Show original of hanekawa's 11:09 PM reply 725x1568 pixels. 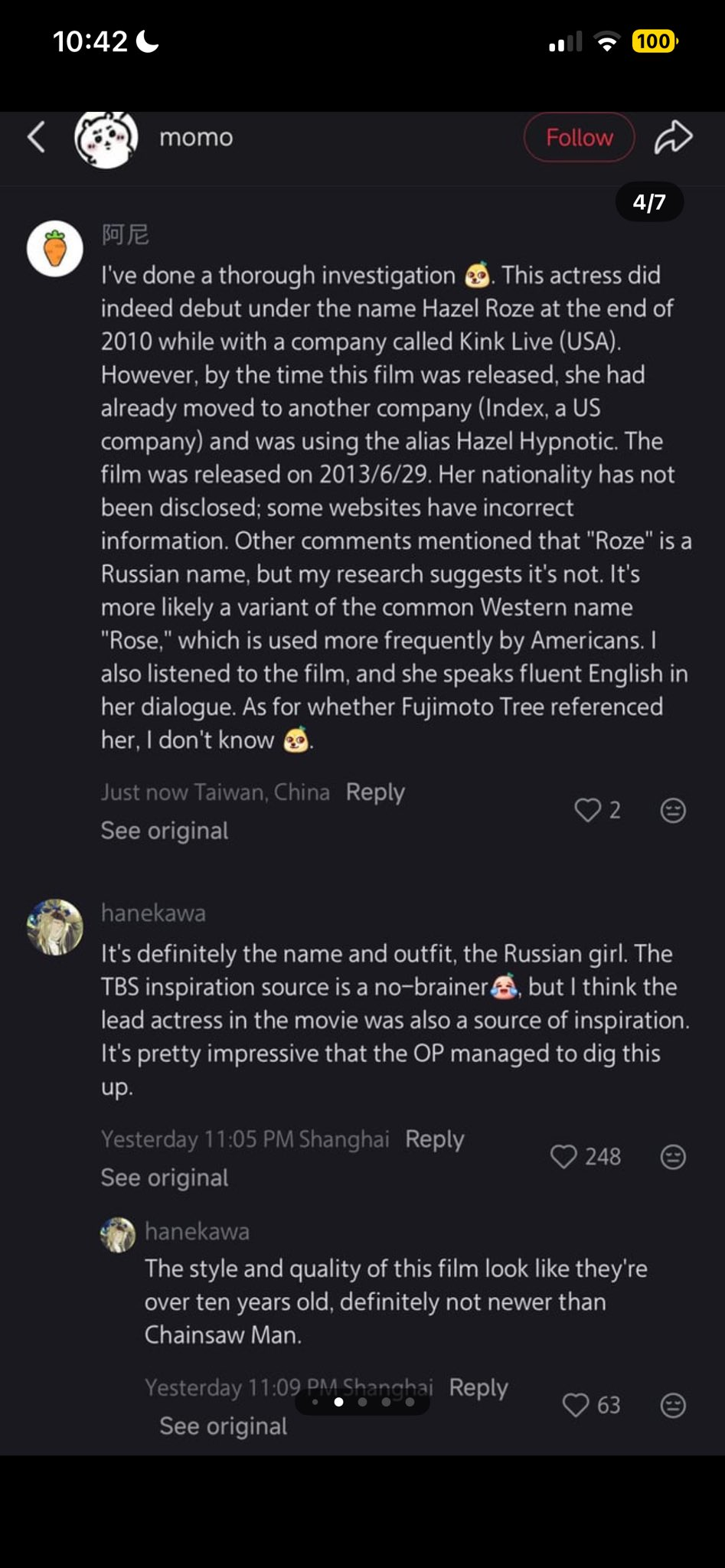click(x=224, y=1426)
